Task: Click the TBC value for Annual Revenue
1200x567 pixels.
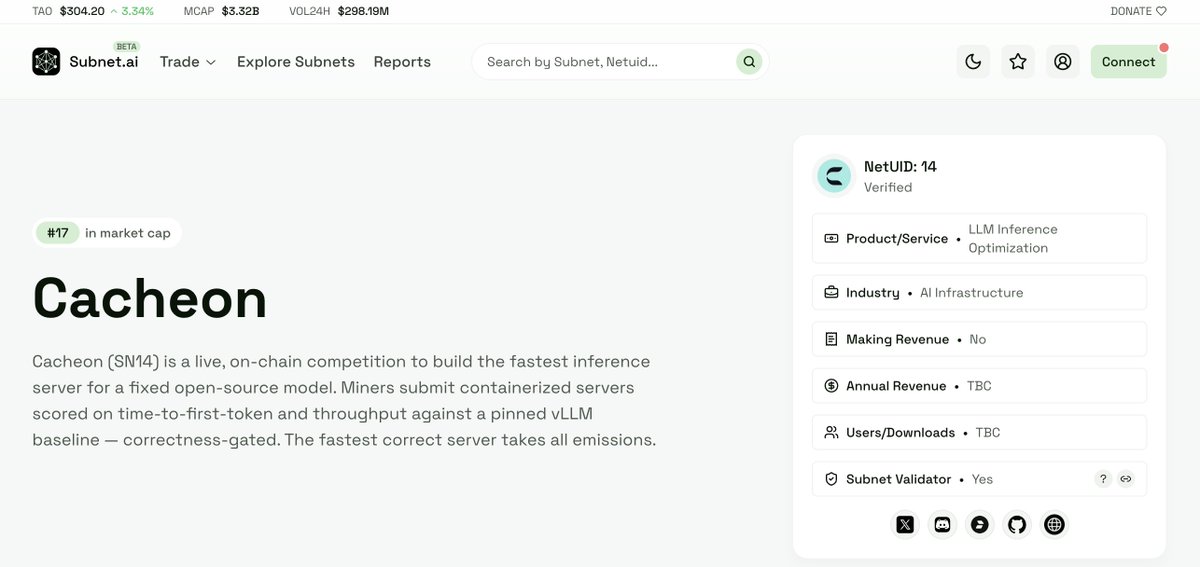Action: pos(979,386)
